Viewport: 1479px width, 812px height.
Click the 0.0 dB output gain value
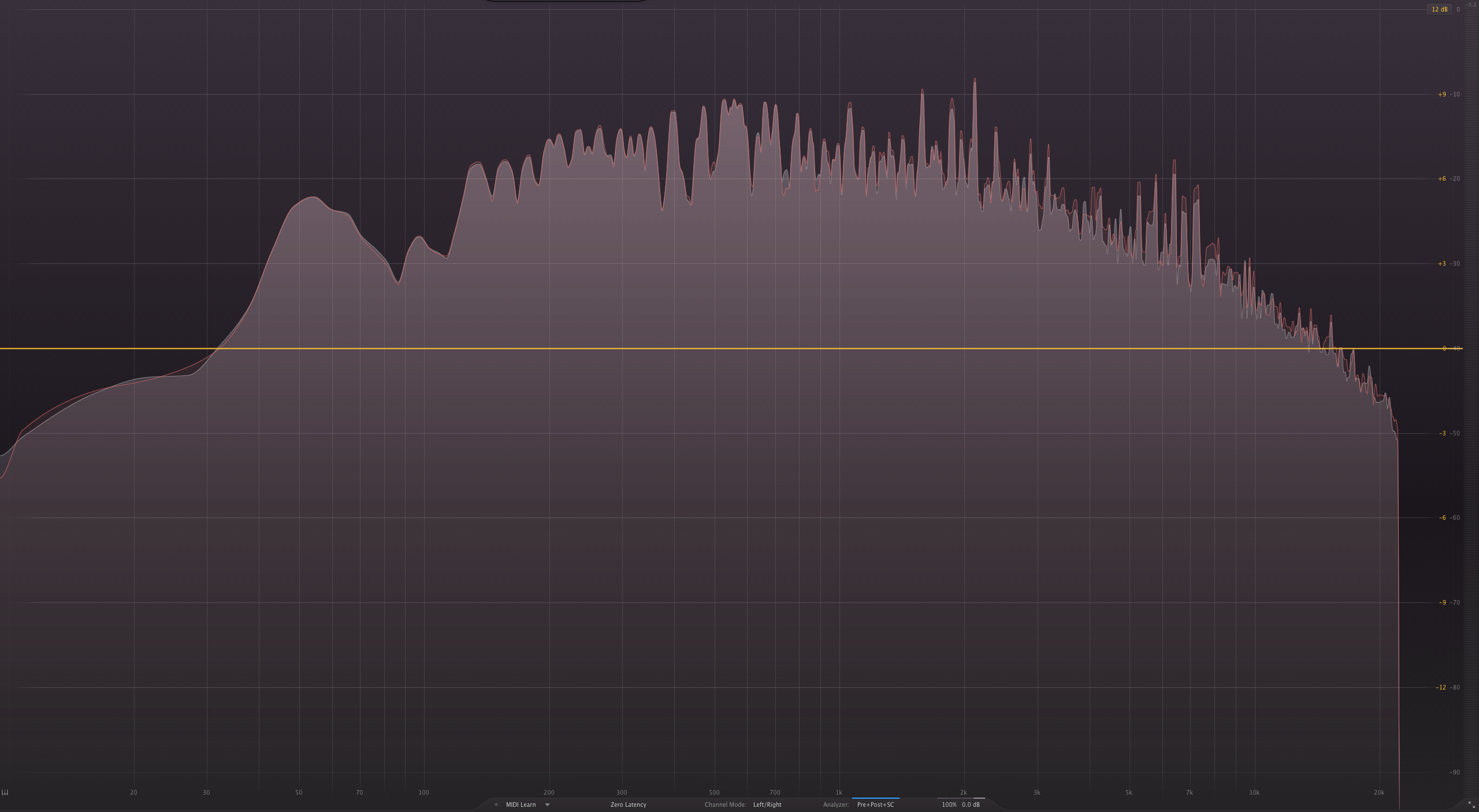coord(971,804)
